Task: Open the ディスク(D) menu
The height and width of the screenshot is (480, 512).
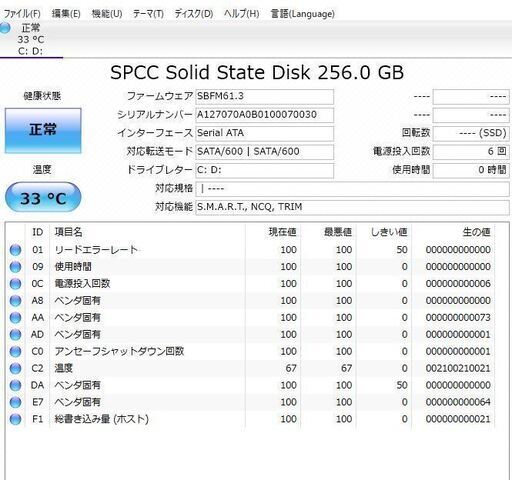Action: tap(194, 14)
